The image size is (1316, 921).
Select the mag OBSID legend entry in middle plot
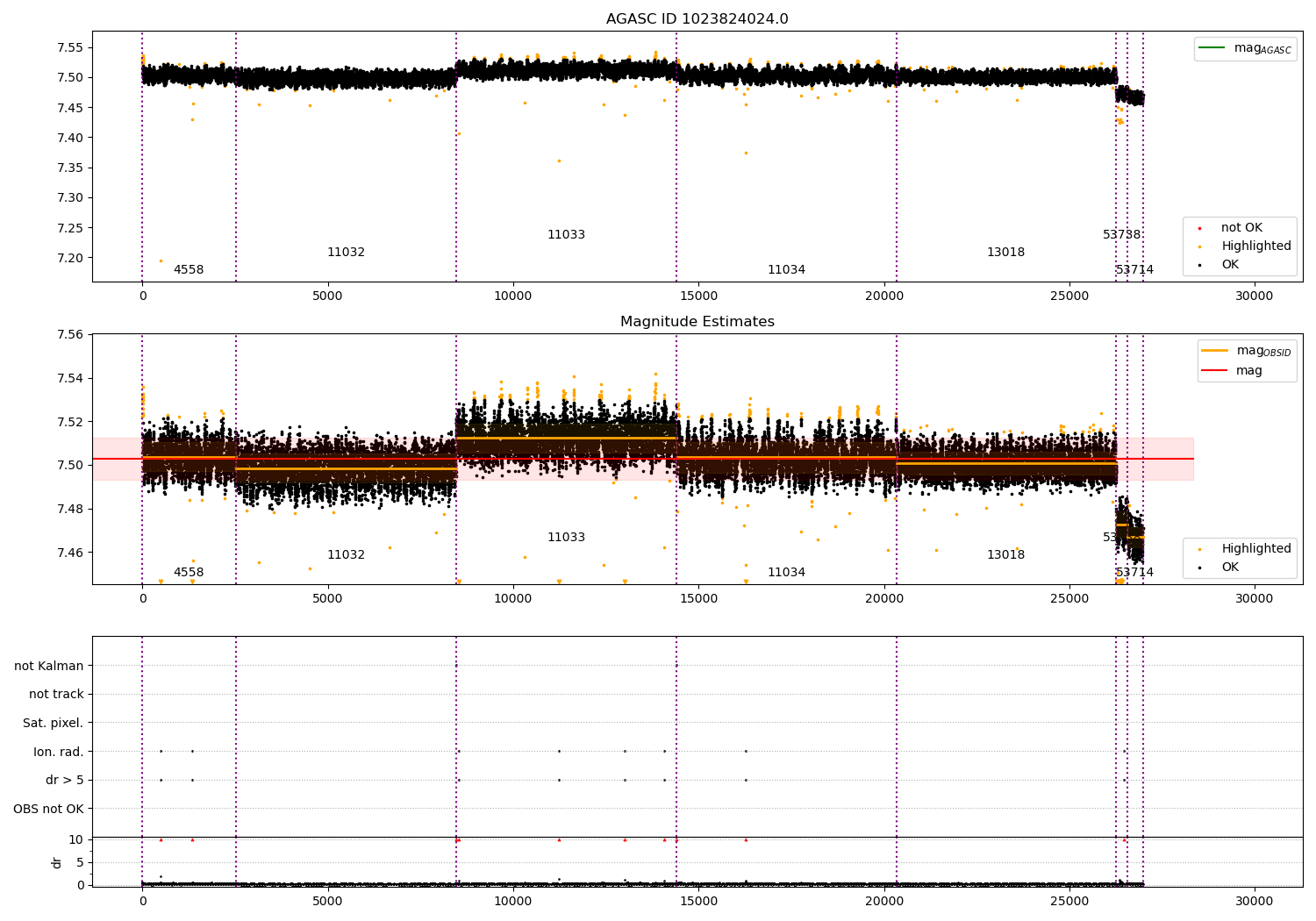click(x=1247, y=351)
